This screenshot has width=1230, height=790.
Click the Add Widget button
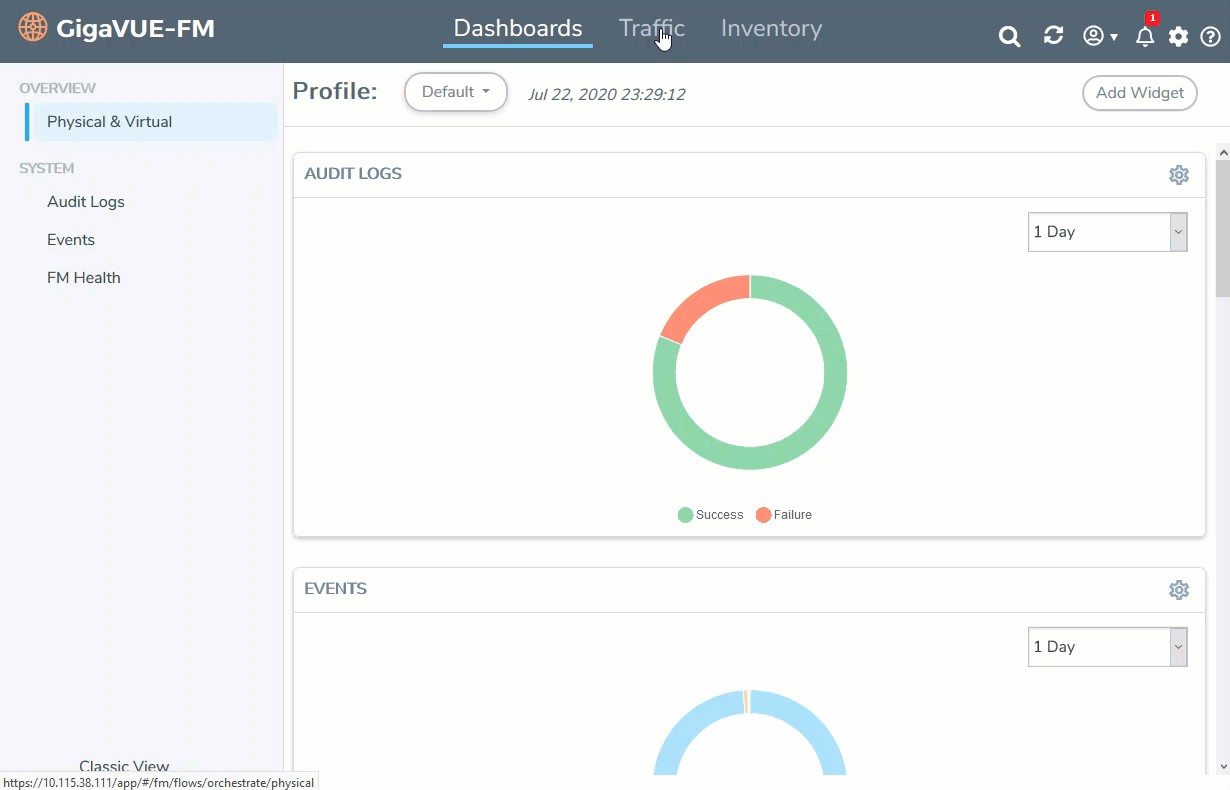(x=1139, y=93)
